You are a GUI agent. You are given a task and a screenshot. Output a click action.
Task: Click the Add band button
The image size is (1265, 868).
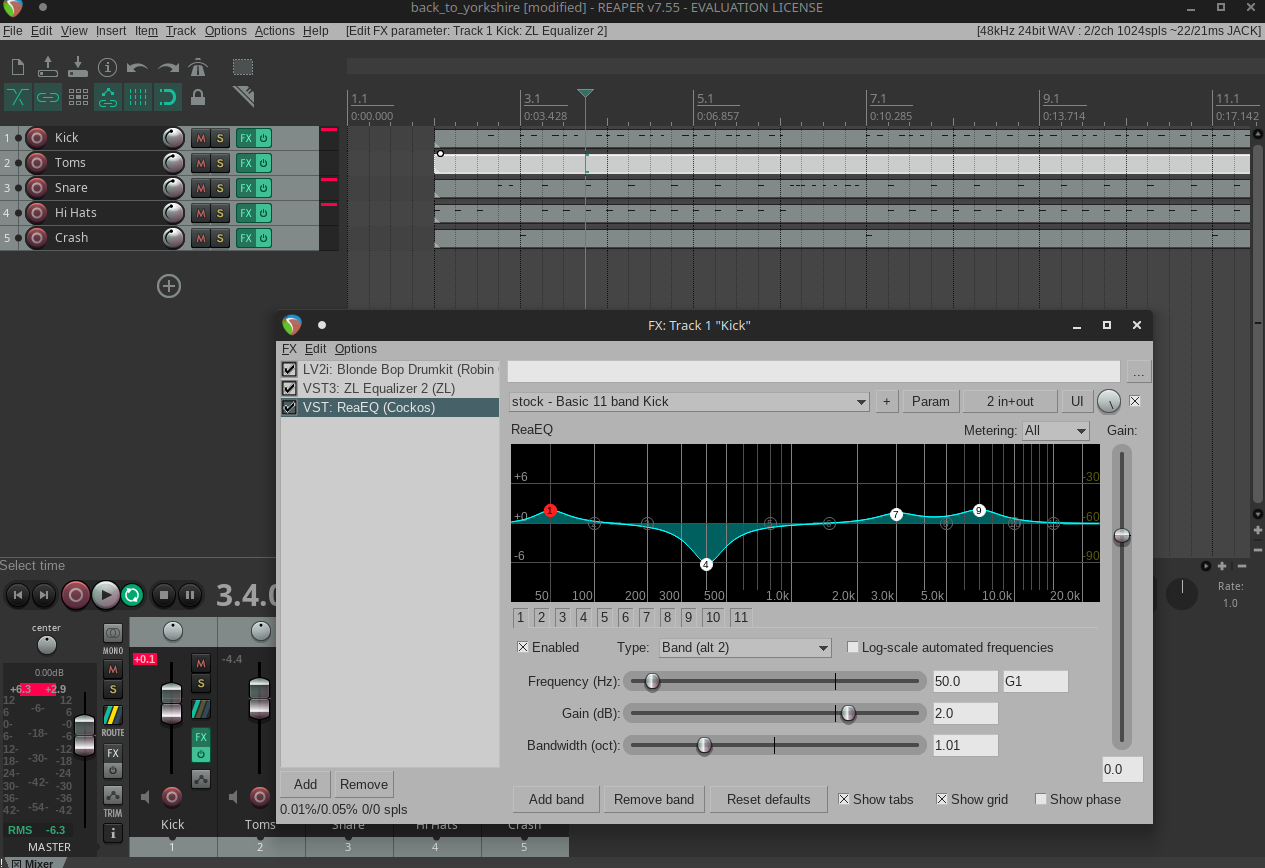556,799
